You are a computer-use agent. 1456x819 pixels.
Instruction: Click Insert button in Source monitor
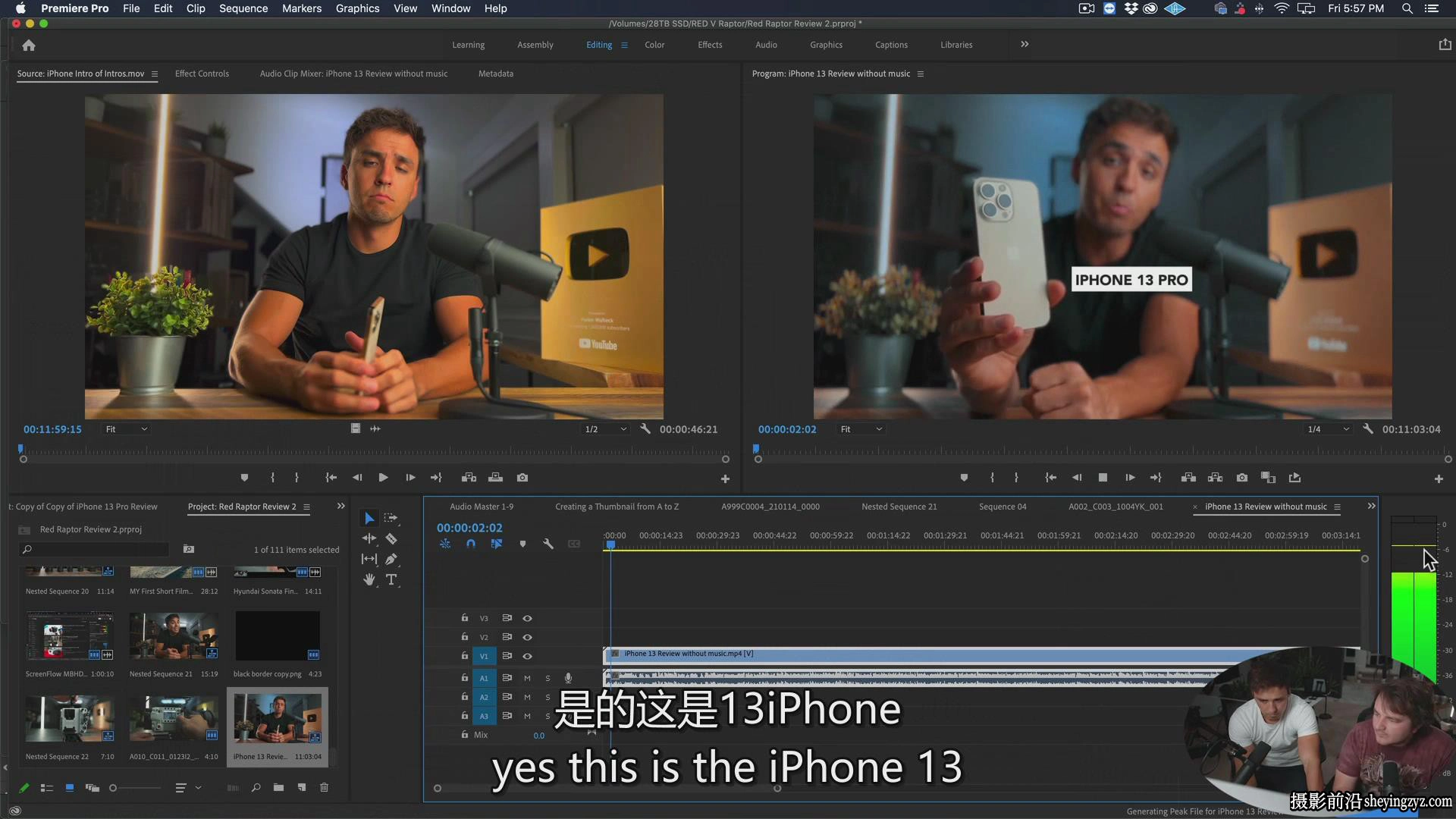point(469,478)
